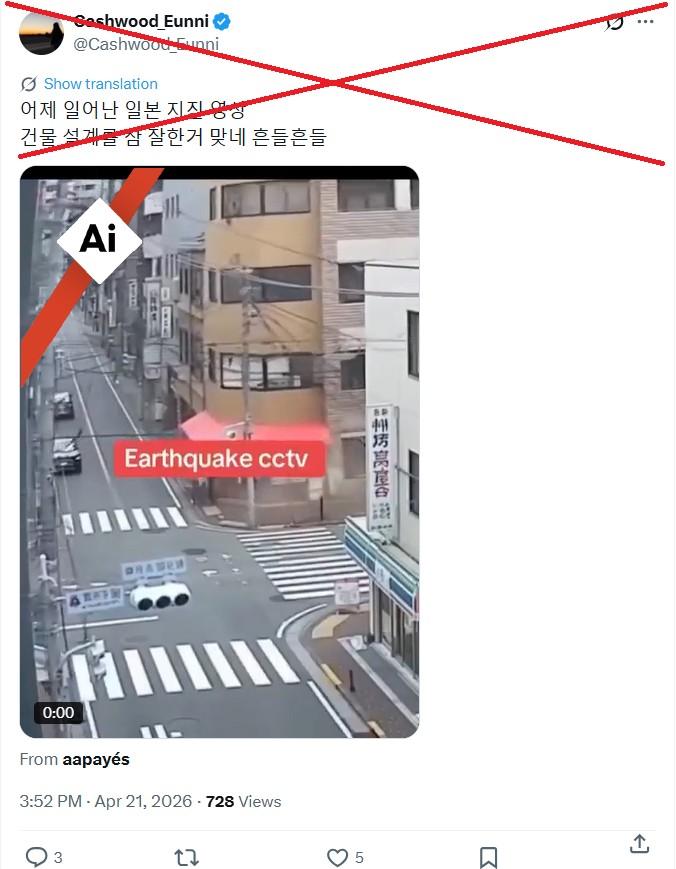Like the post with the heart icon
The height and width of the screenshot is (869, 676).
click(337, 857)
